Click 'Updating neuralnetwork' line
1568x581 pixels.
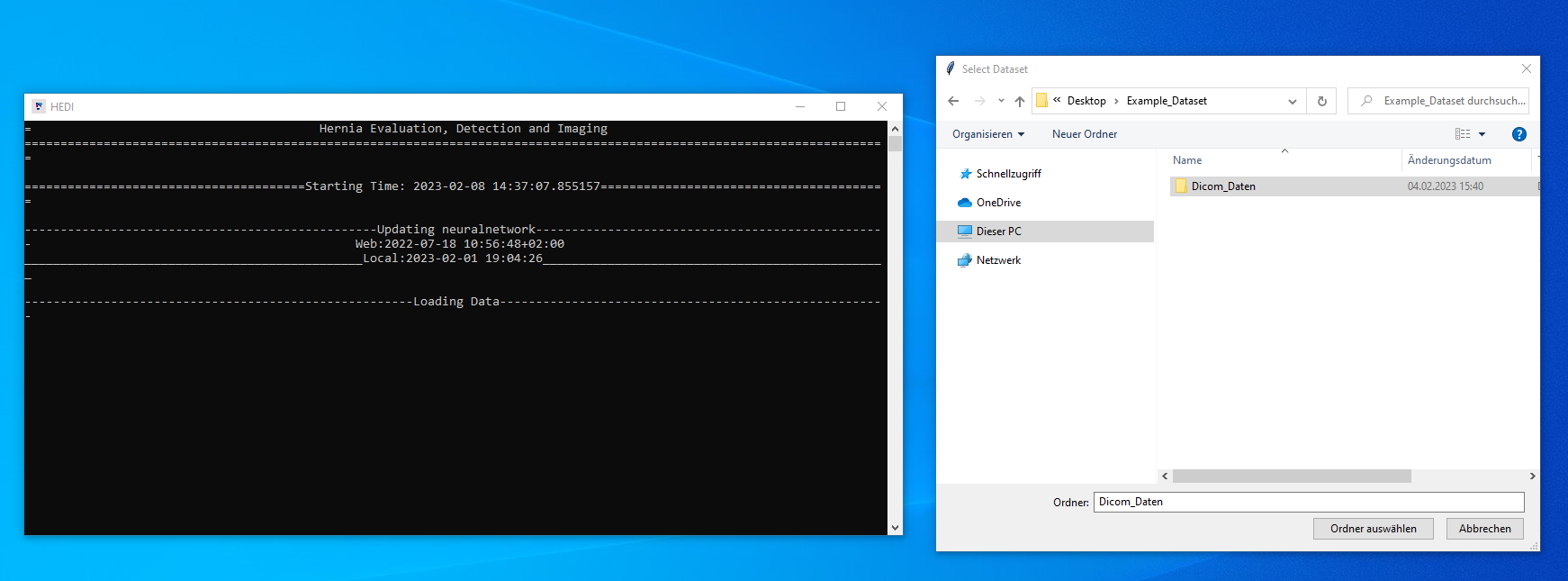coord(453,230)
